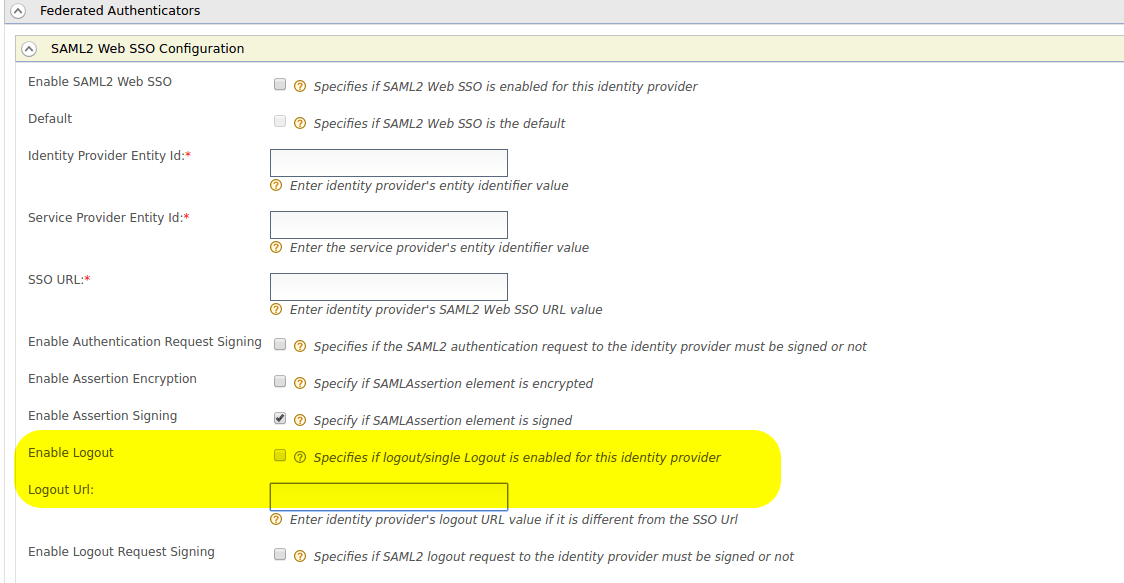Click help icon beside Enable Assertion Encryption

point(300,383)
